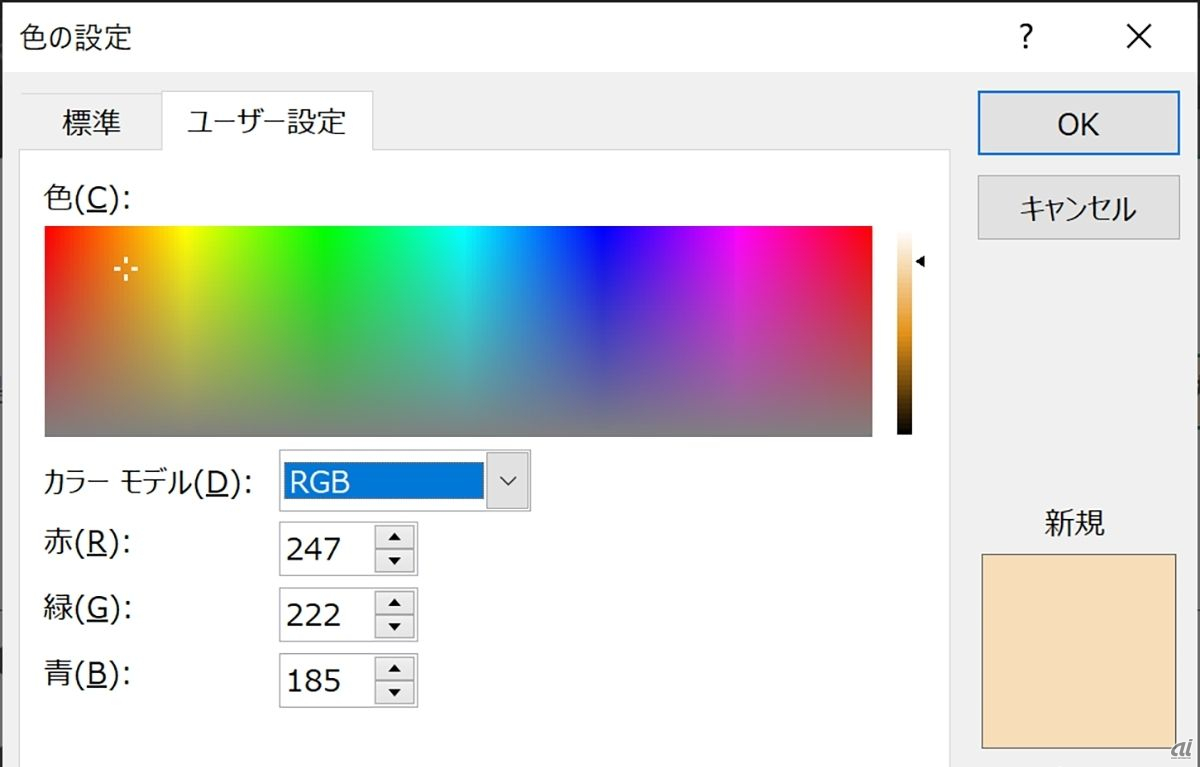Expand the カラー モデル dropdown arrow
1200x767 pixels.
pyautogui.click(x=508, y=481)
